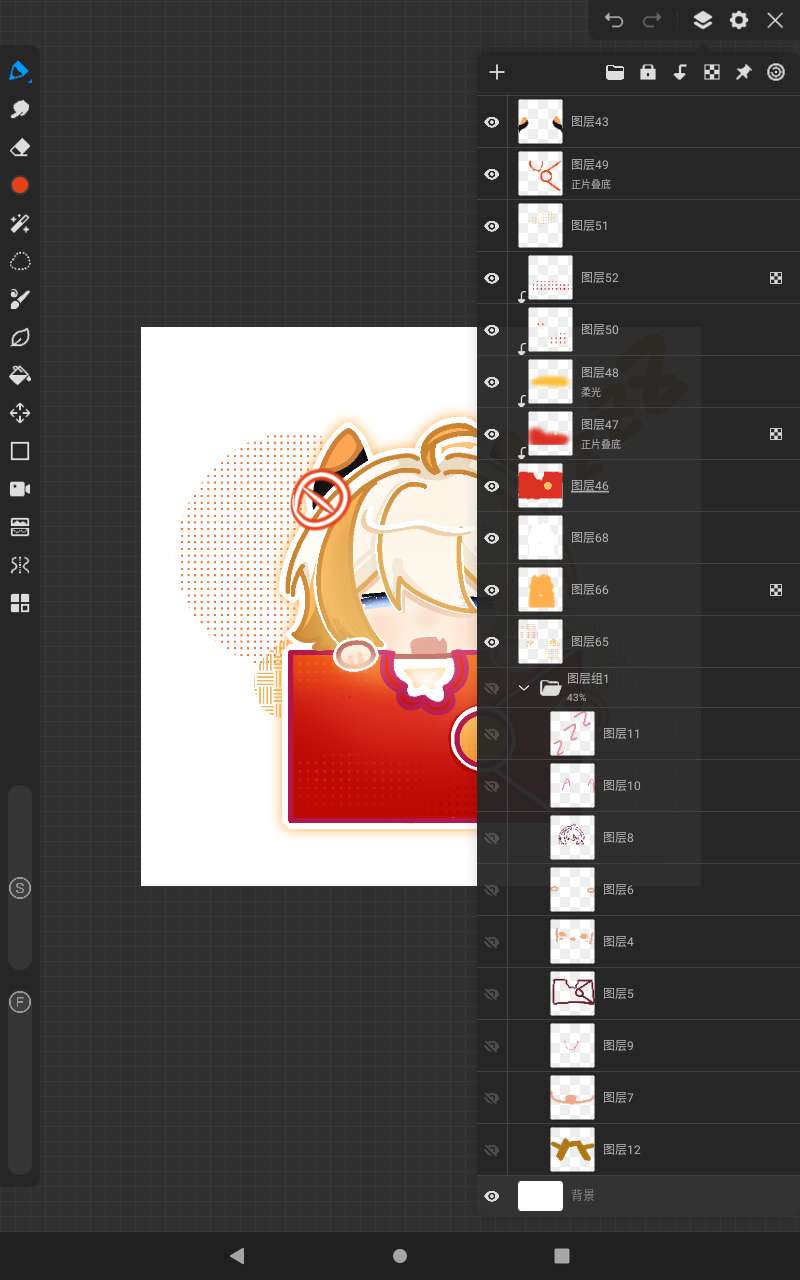Select the eraser tool
The height and width of the screenshot is (1280, 800).
tap(19, 148)
